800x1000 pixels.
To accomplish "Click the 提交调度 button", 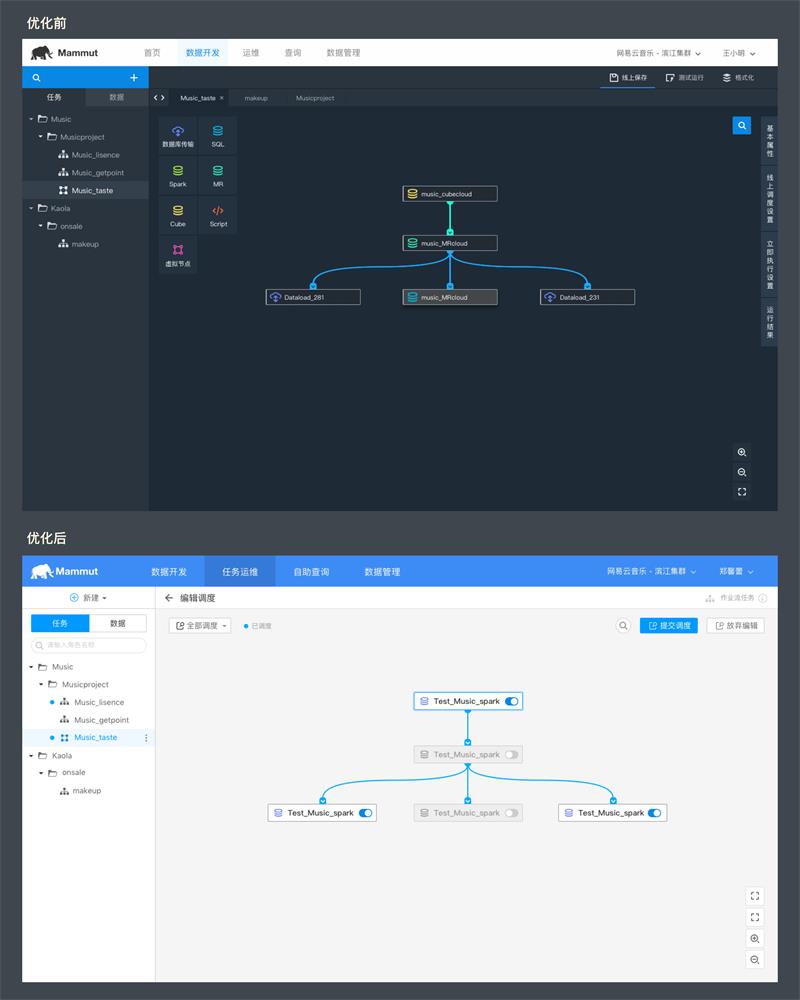I will (x=669, y=626).
